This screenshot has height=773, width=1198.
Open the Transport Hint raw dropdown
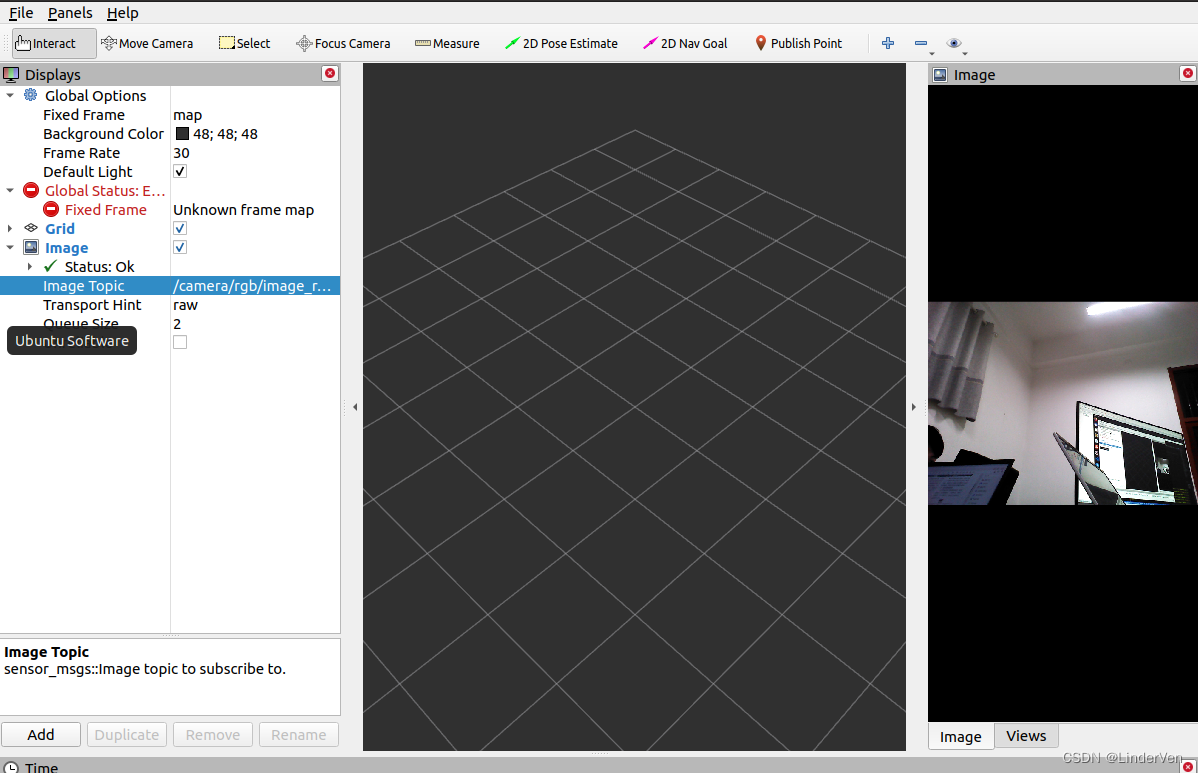[x=255, y=305]
